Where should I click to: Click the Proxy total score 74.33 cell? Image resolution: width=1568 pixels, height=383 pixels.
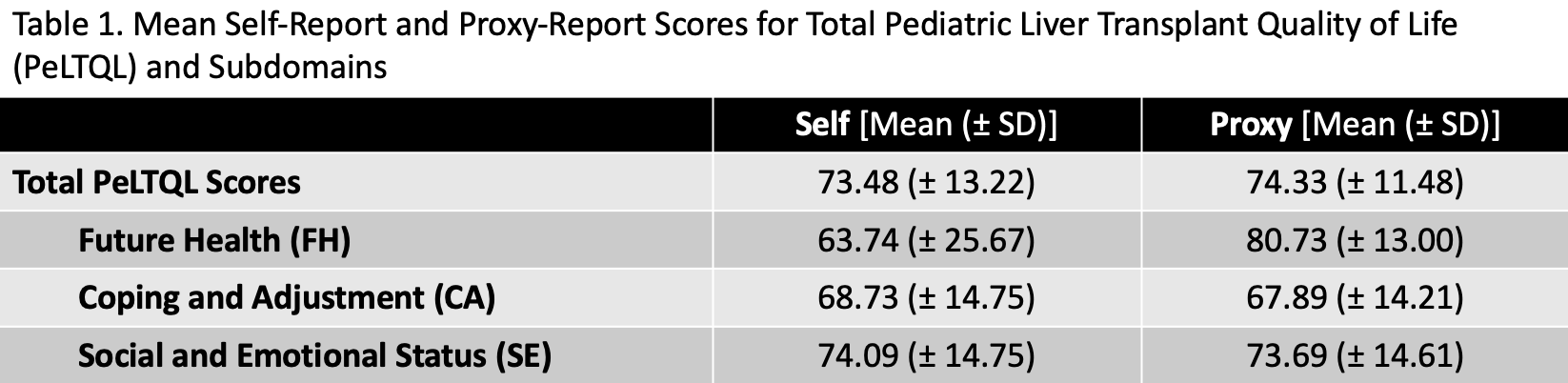[x=1355, y=182]
